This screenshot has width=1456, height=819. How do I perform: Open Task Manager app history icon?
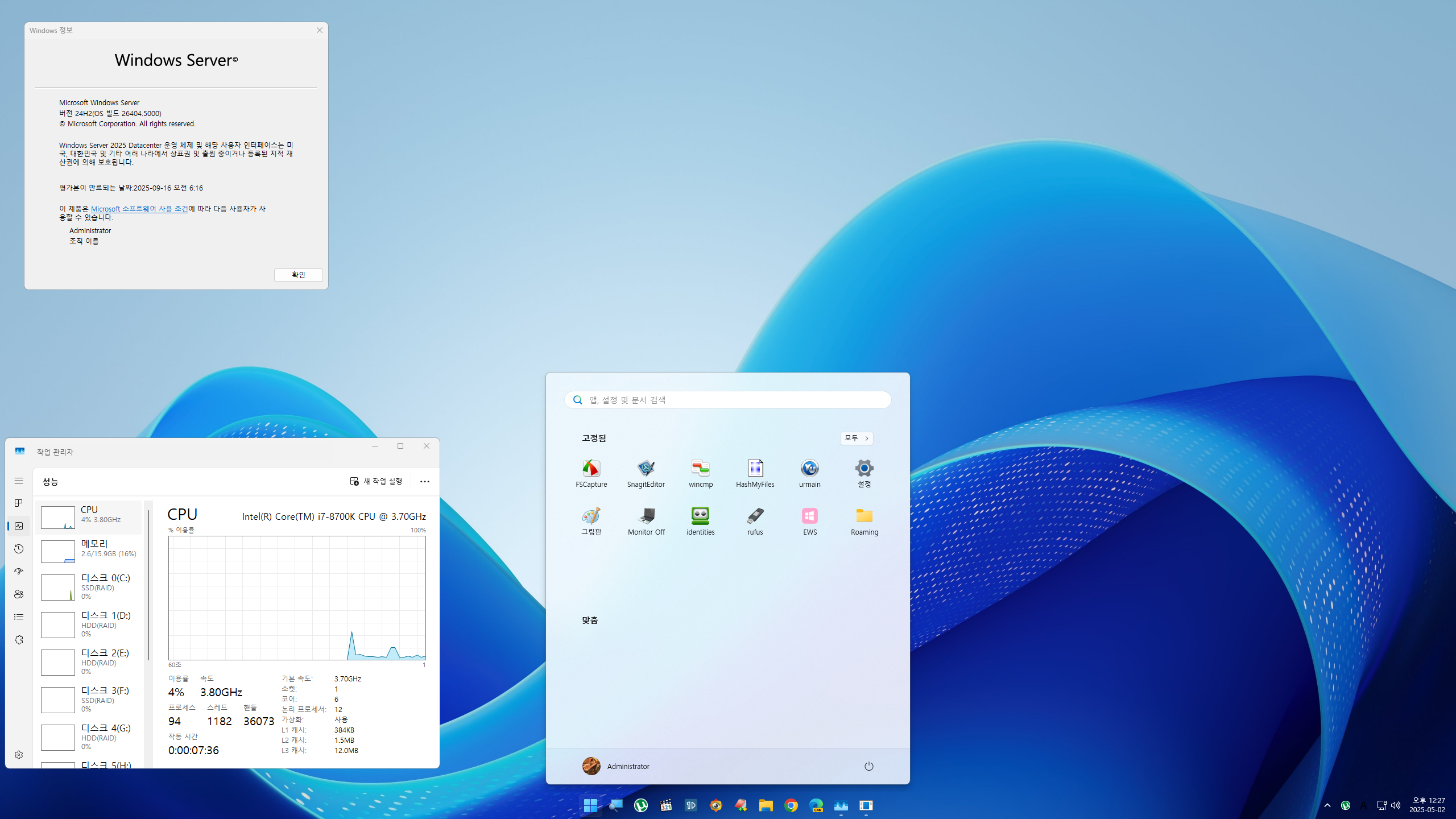(x=19, y=549)
